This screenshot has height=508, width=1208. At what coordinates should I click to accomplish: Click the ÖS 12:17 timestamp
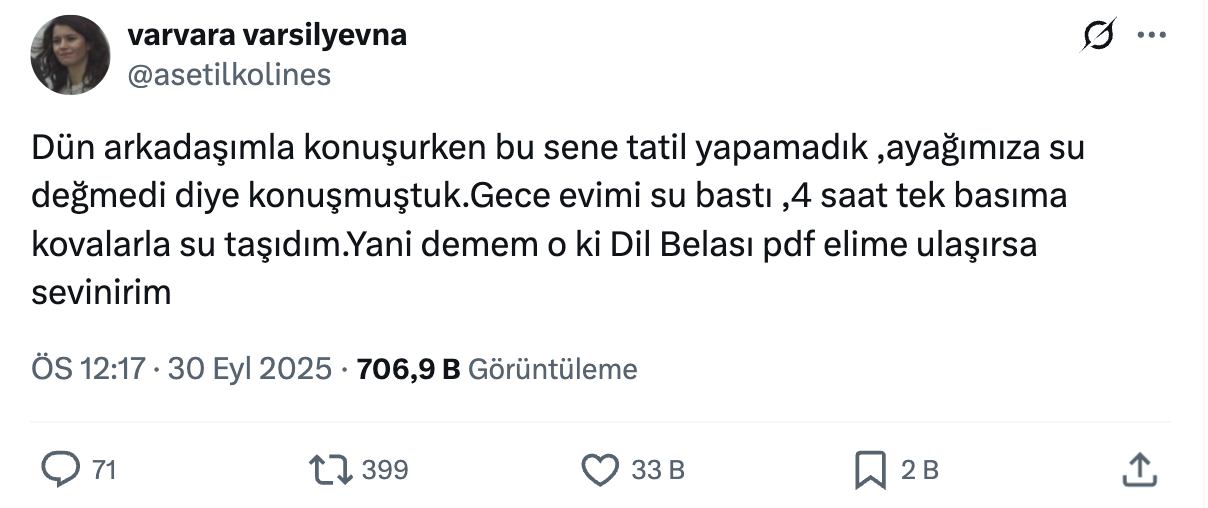(x=89, y=369)
